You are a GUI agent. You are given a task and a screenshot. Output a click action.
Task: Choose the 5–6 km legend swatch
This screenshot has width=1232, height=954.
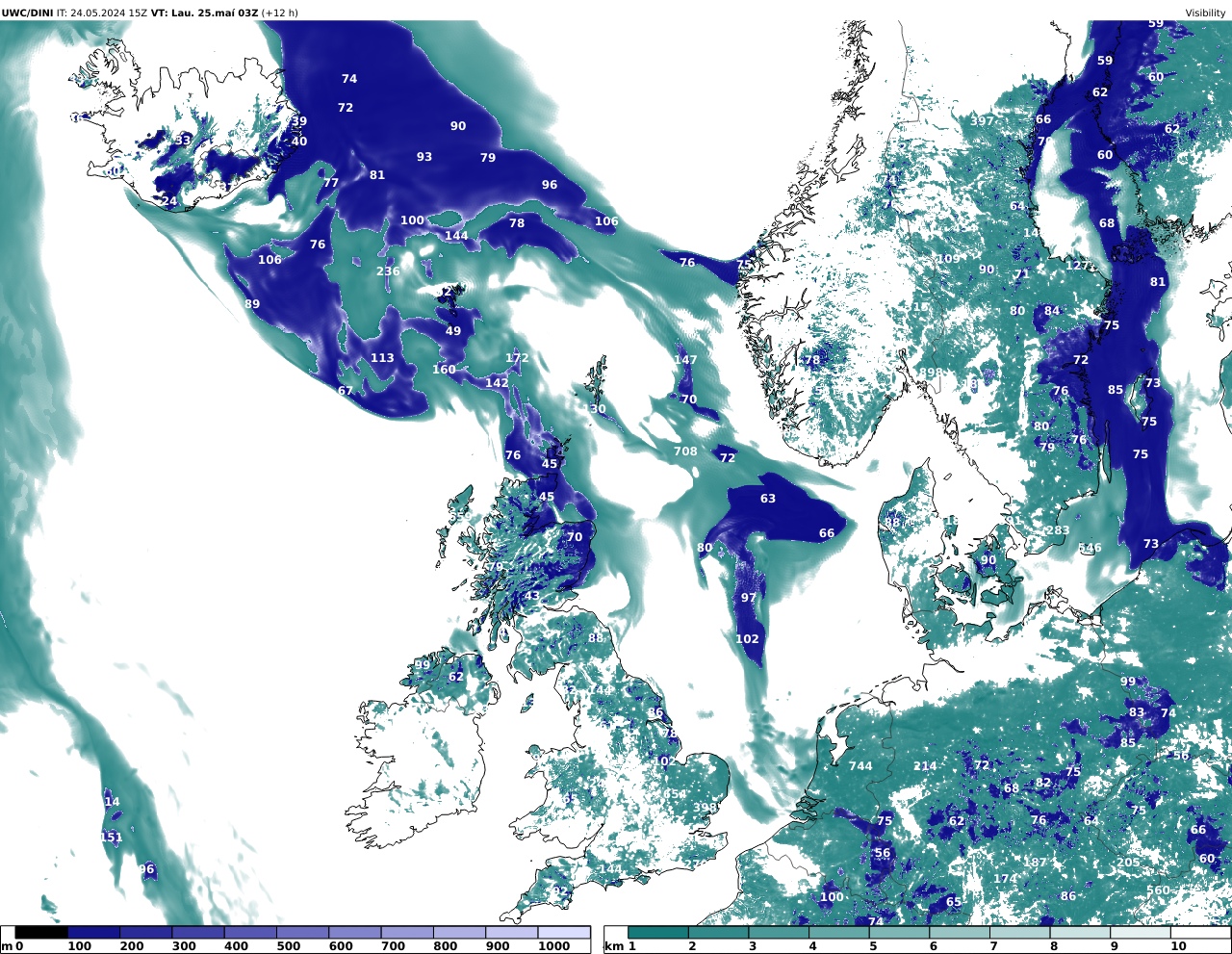click(900, 932)
